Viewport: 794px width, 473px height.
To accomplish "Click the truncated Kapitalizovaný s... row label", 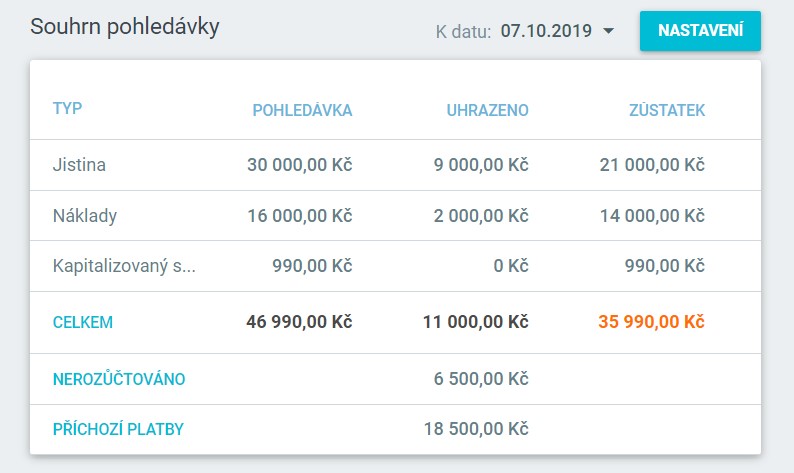I will pos(124,266).
